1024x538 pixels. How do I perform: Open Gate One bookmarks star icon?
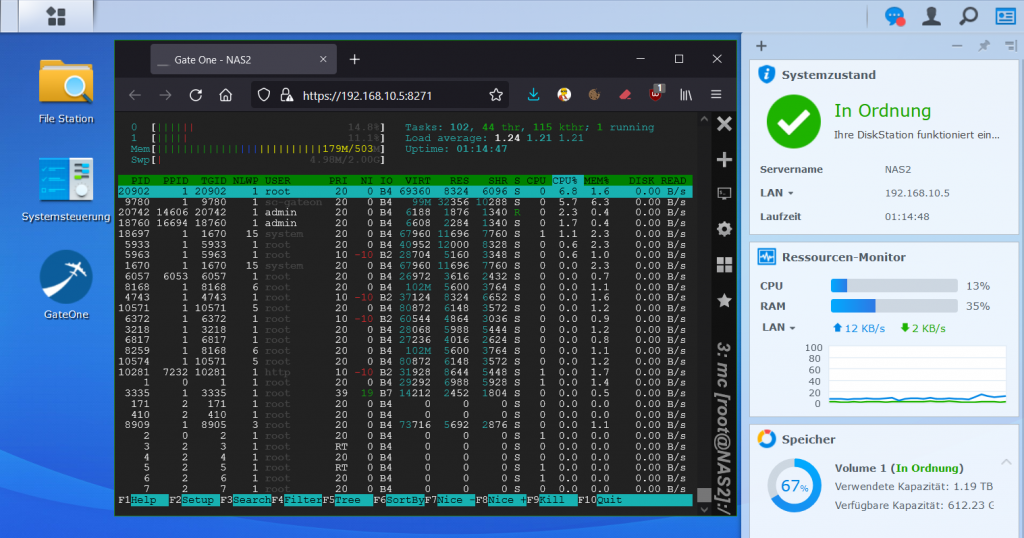point(724,299)
